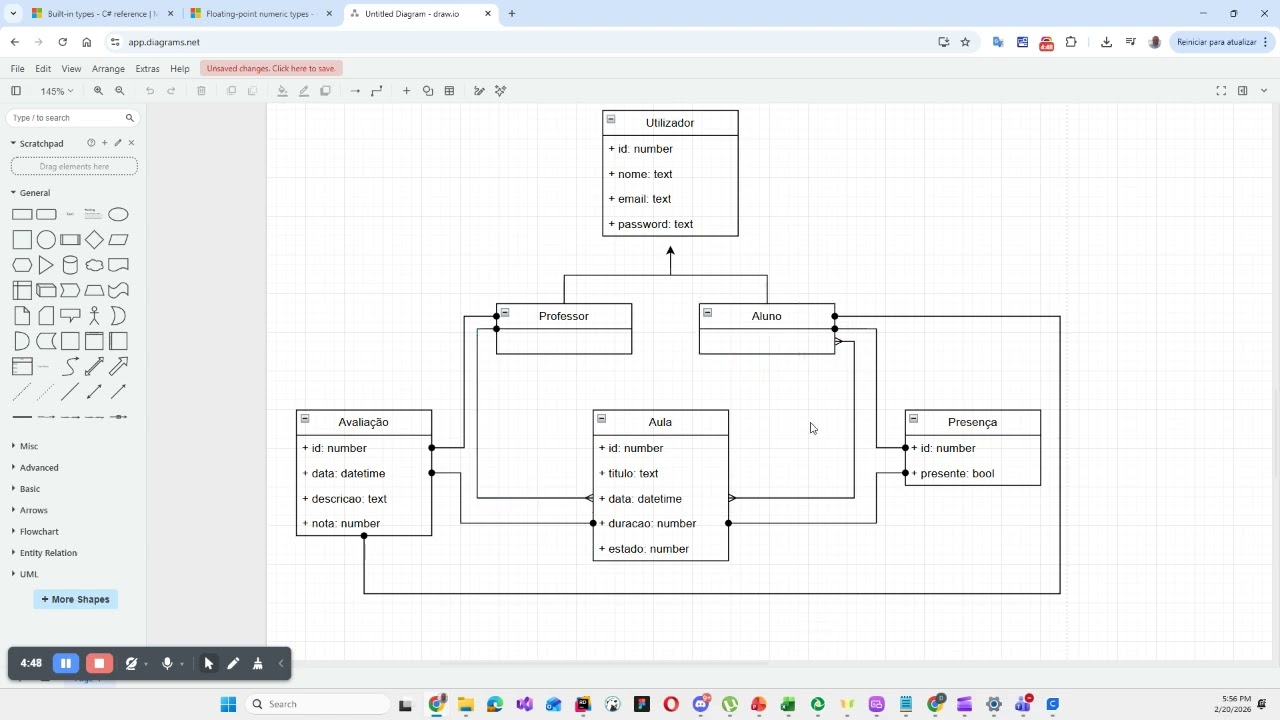Click the Unsaved changes save notice
Viewport: 1280px width, 720px height.
(x=271, y=68)
